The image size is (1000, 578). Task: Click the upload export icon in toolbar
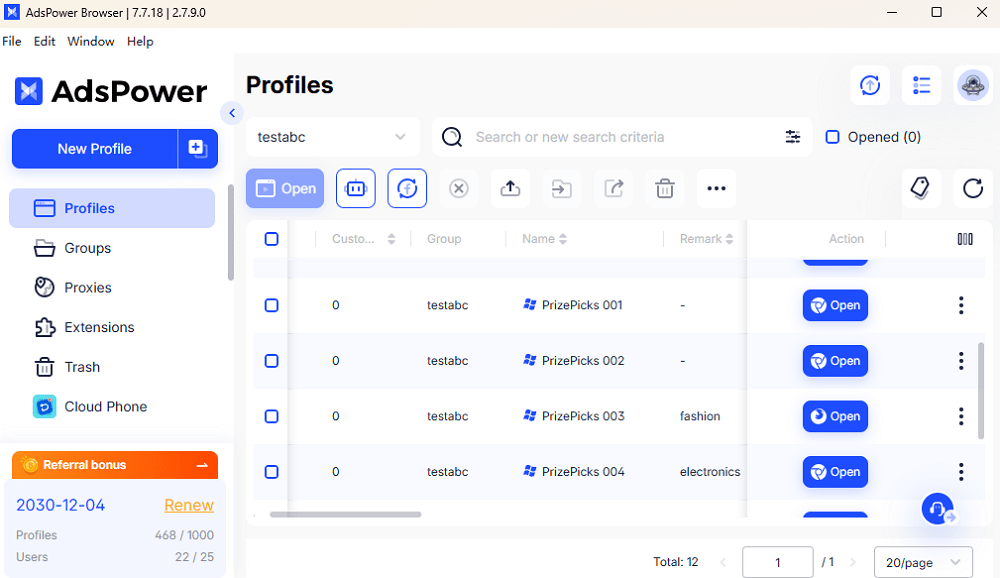click(510, 188)
